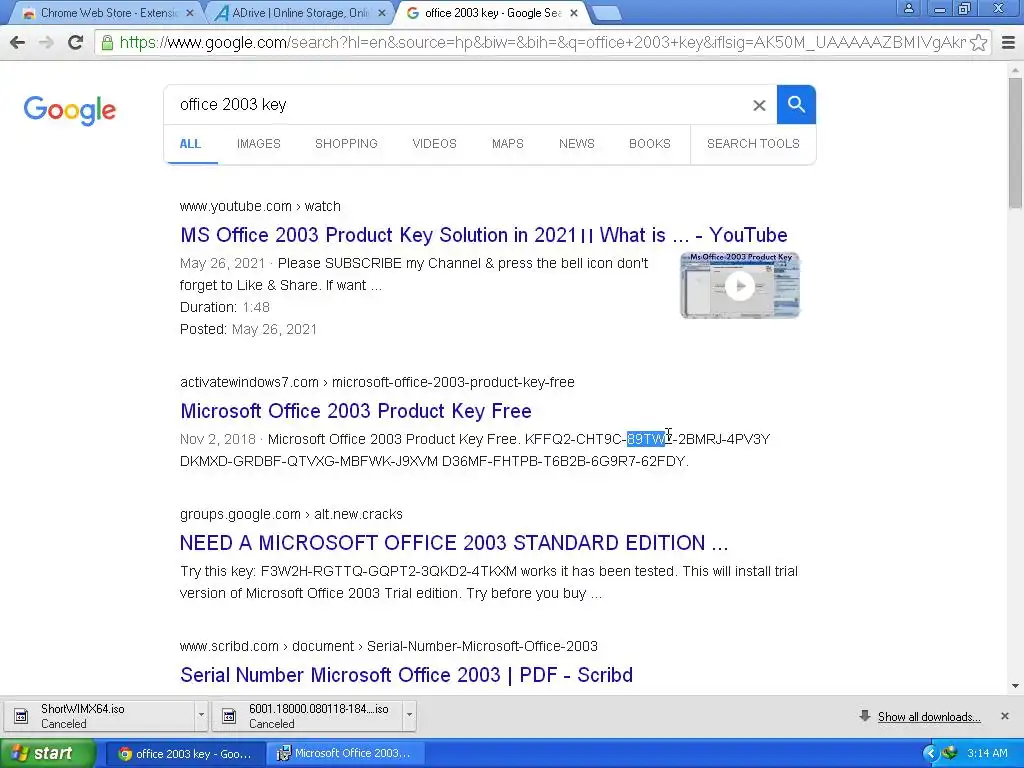Click the browser forward arrow
The image size is (1024, 768).
pyautogui.click(x=46, y=42)
